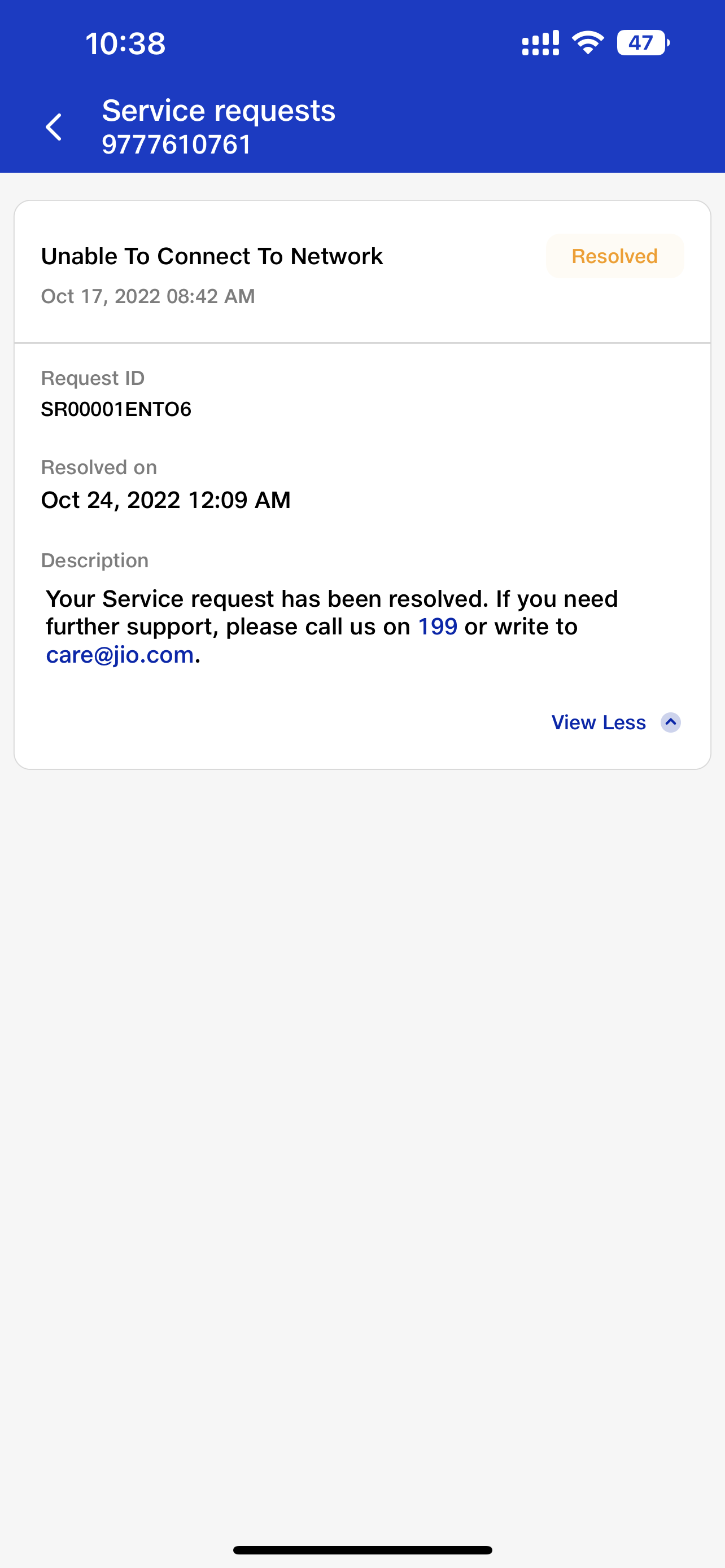
Task: Tap the battery level indicator
Action: [642, 43]
